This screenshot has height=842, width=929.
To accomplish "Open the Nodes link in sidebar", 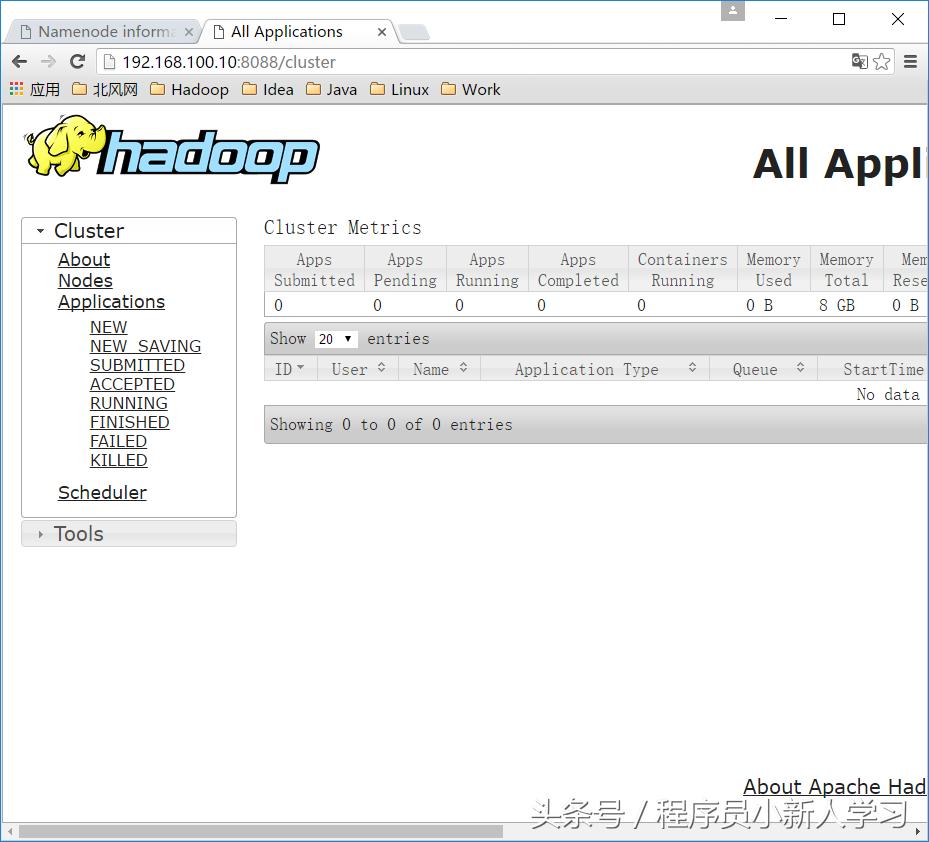I will pyautogui.click(x=85, y=281).
